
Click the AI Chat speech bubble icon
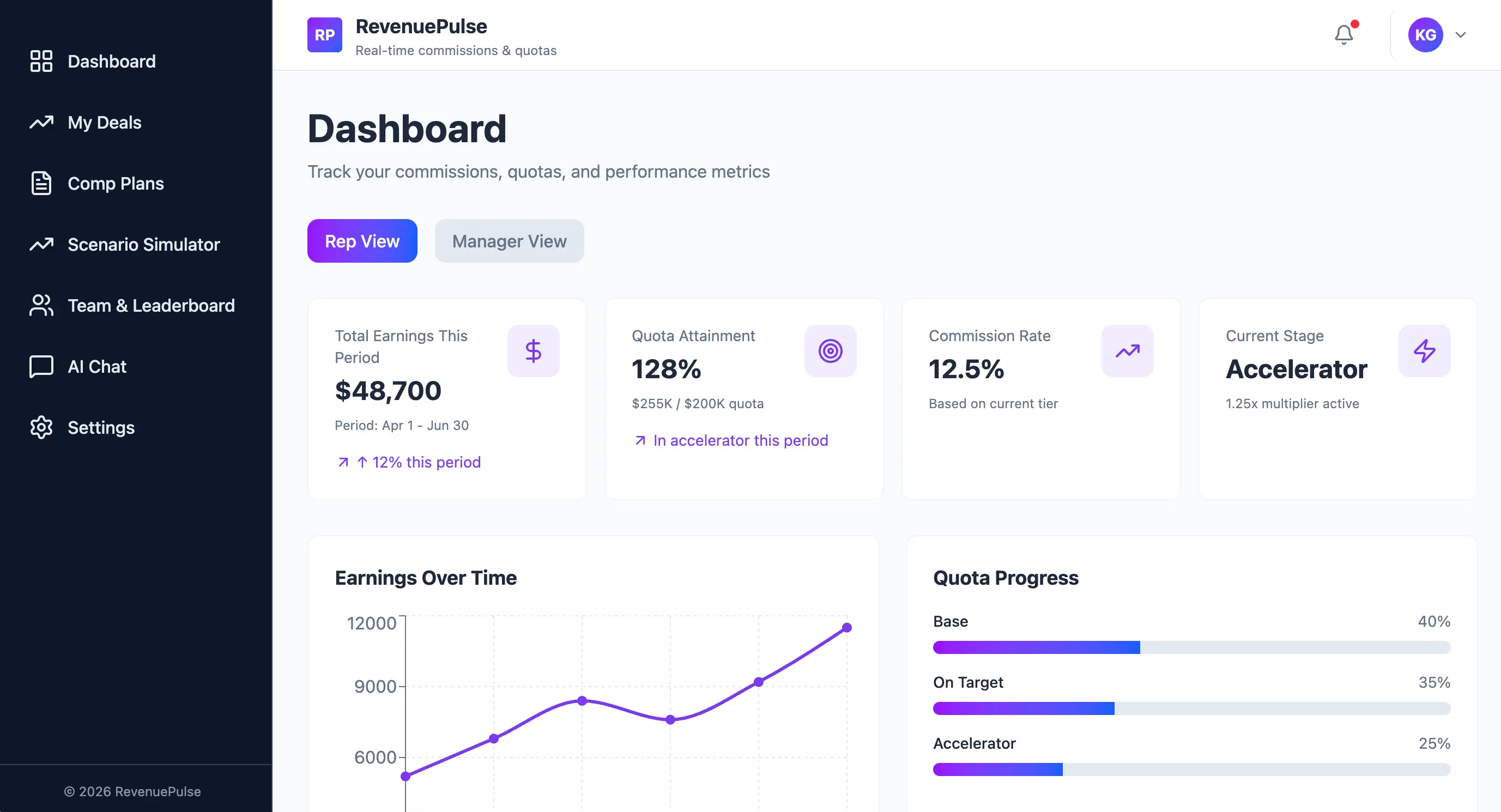click(x=41, y=366)
